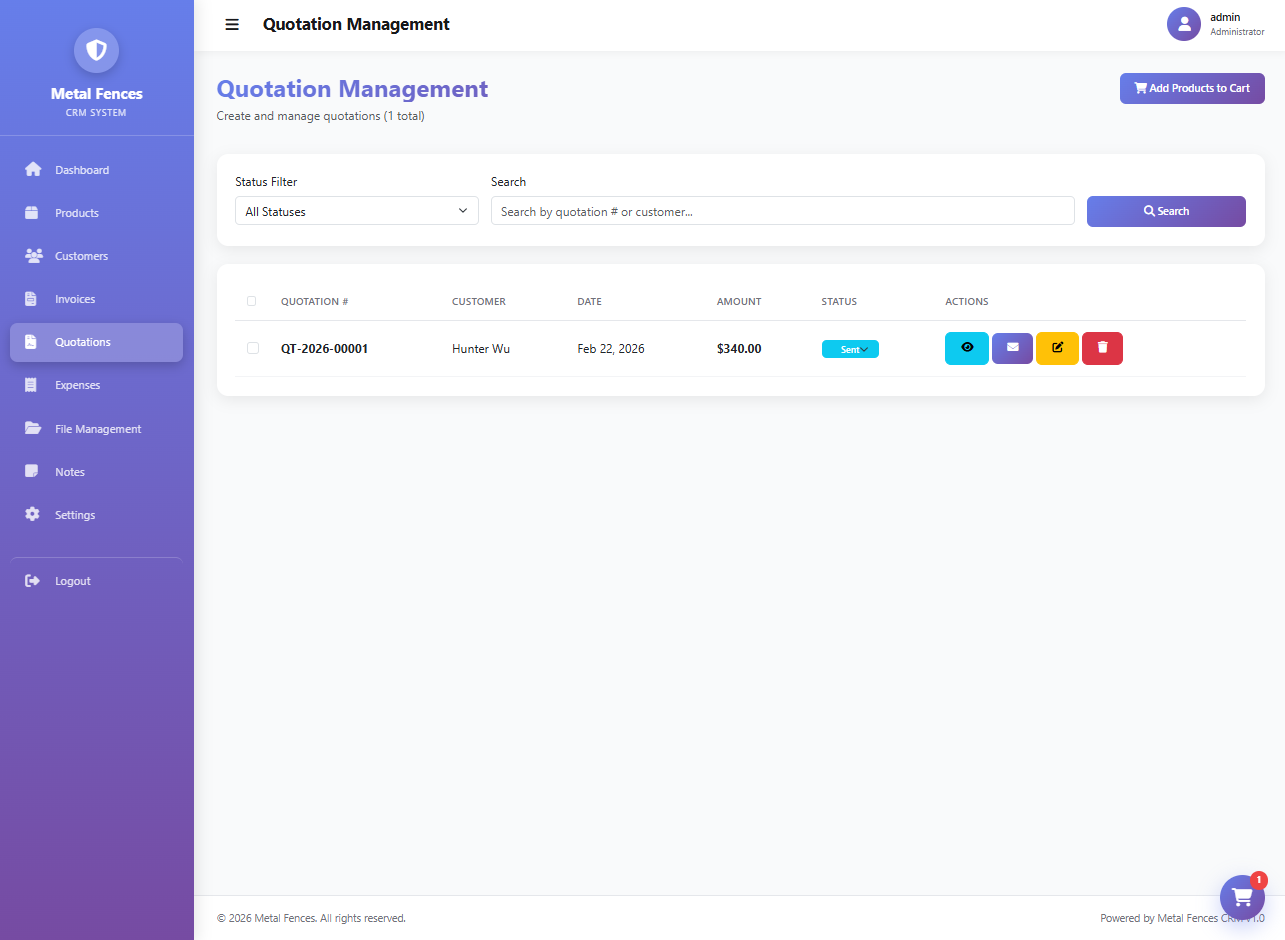
Task: Open Expenses from the sidebar menu
Action: click(x=77, y=385)
